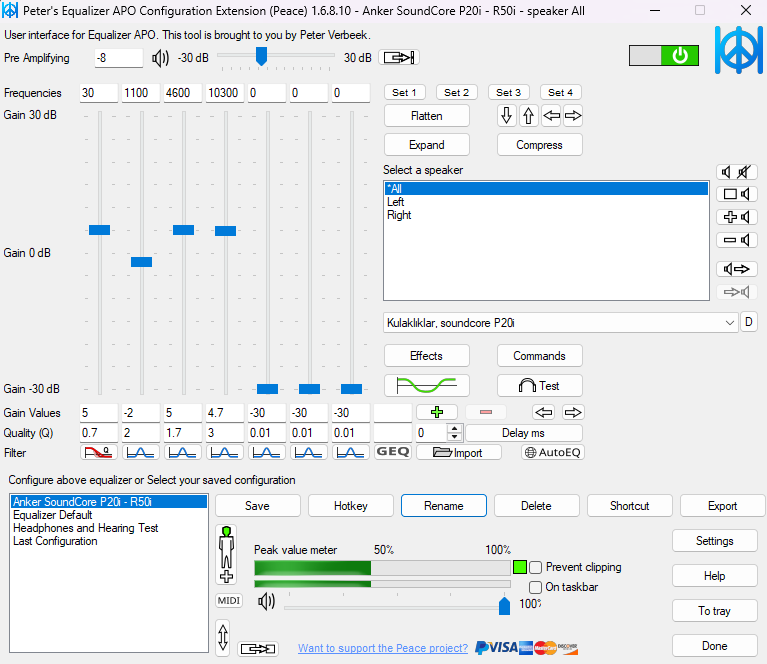Move slider left arrow beside gain values
Image resolution: width=767 pixels, height=664 pixels.
tap(544, 412)
